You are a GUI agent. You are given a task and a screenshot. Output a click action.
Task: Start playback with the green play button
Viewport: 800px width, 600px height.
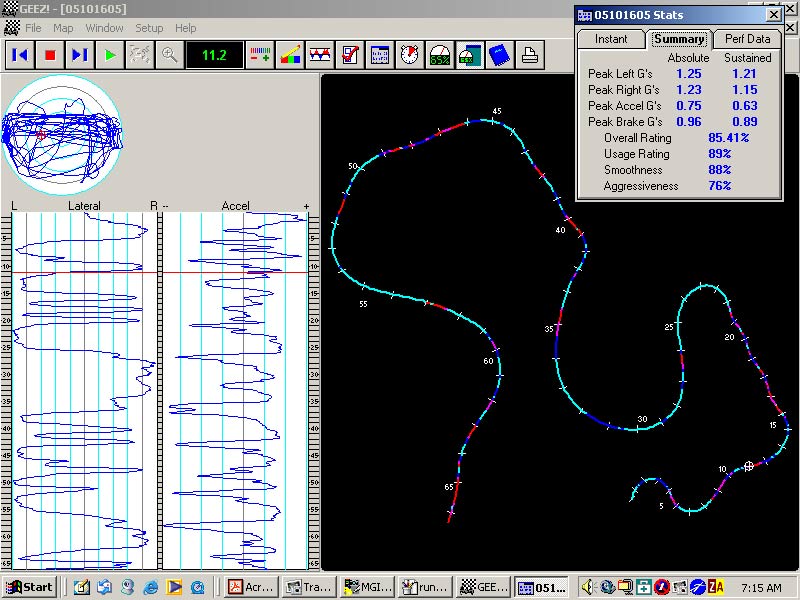pyautogui.click(x=110, y=55)
